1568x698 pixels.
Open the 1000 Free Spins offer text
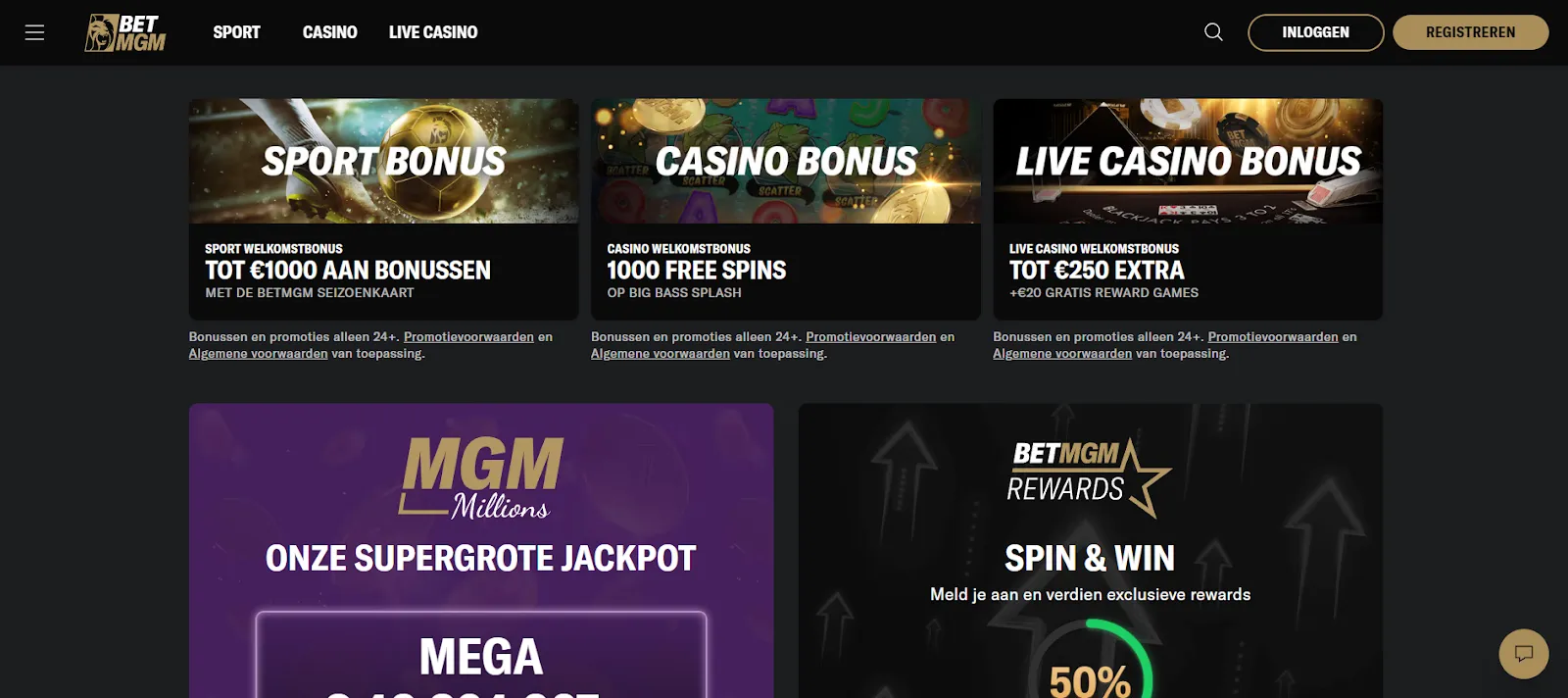[697, 271]
